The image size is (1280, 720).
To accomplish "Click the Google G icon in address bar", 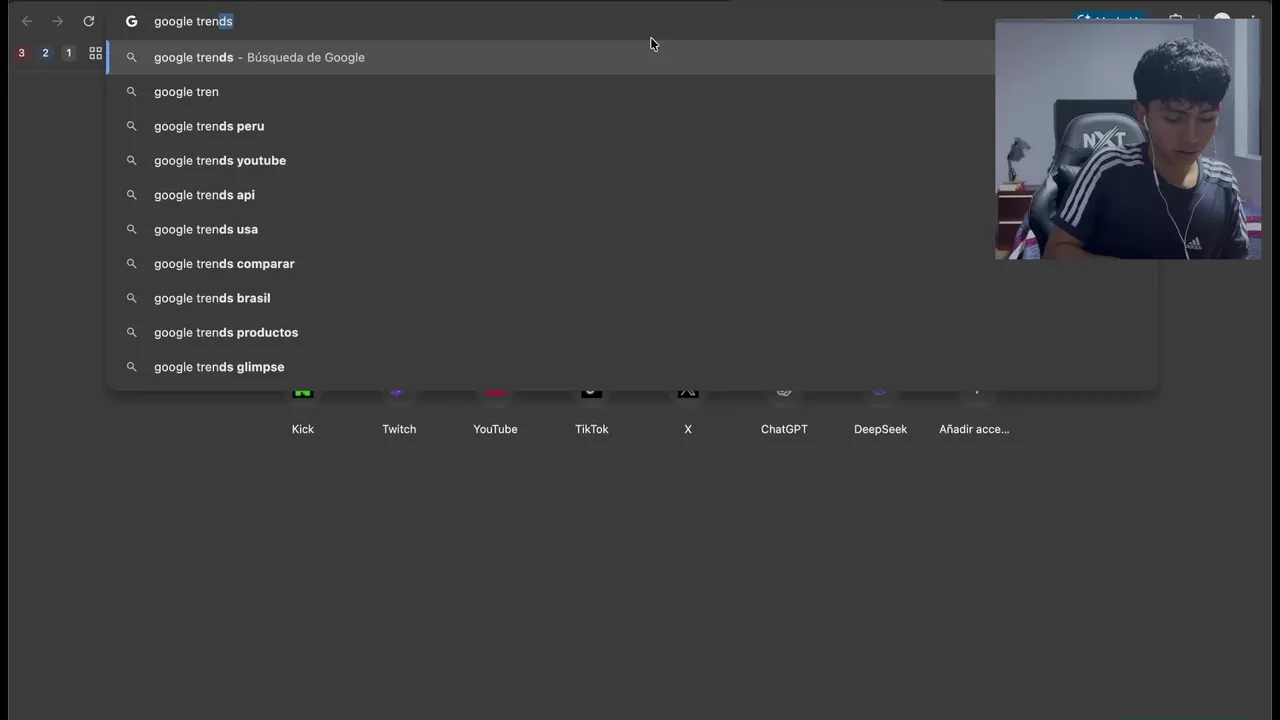I will 131,21.
